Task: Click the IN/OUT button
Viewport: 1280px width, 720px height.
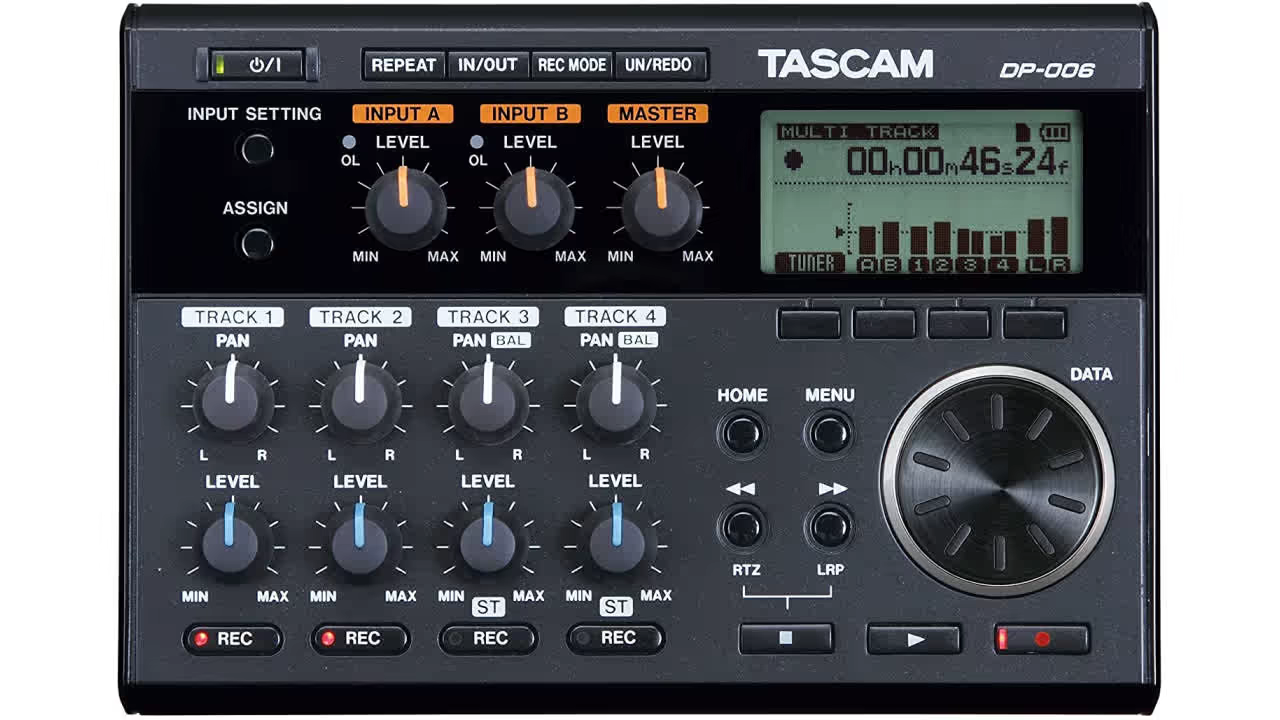Action: (488, 65)
